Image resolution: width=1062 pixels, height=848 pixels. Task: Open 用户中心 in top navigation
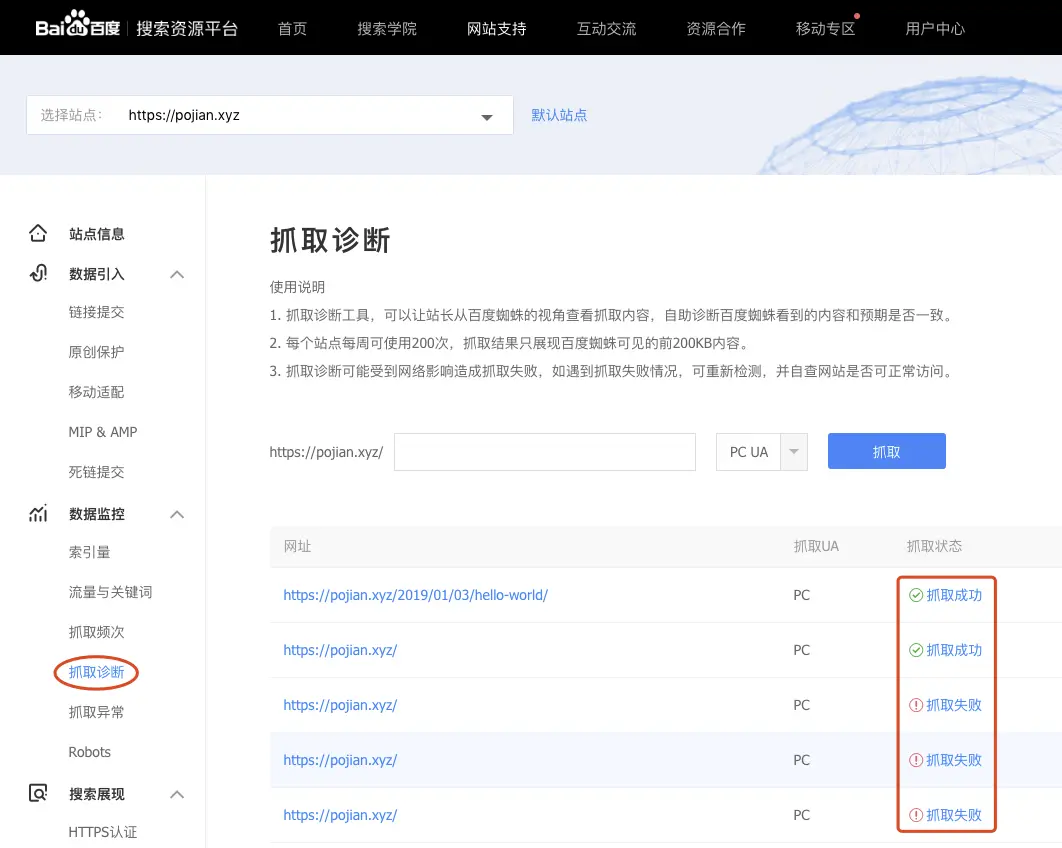[935, 28]
